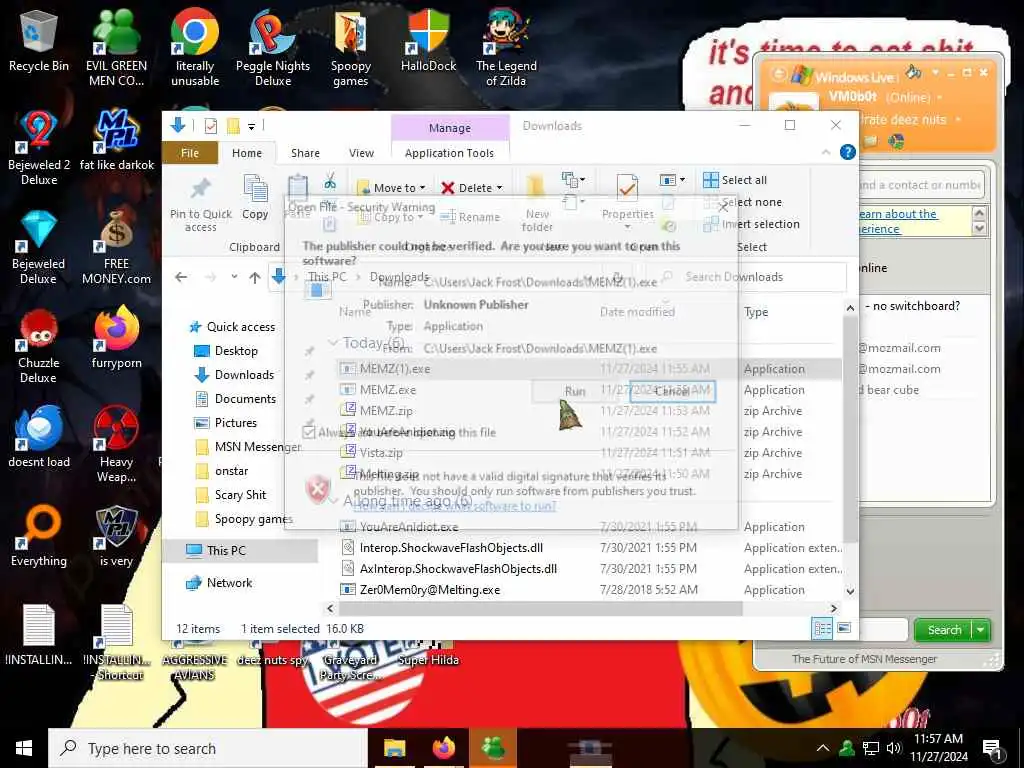Switch to the Share ribbon tab
The width and height of the screenshot is (1024, 768).
pos(305,153)
